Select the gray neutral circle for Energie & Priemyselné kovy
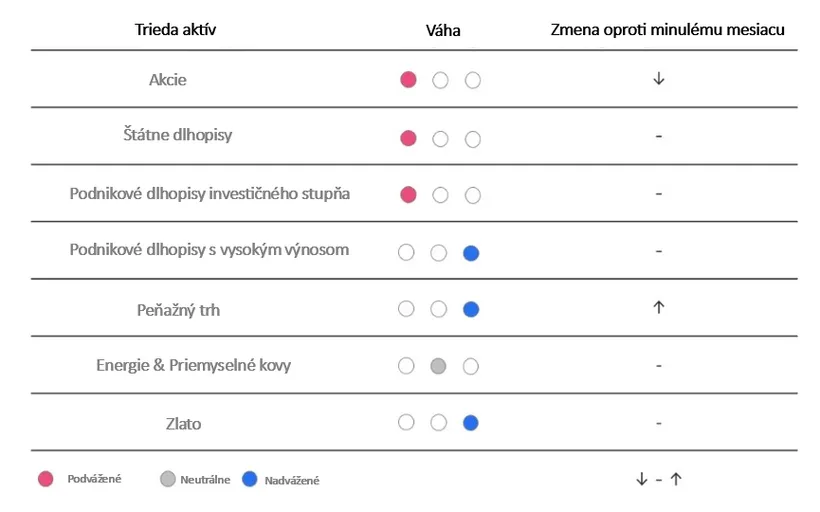Viewport: 820px width, 512px height. 438,366
